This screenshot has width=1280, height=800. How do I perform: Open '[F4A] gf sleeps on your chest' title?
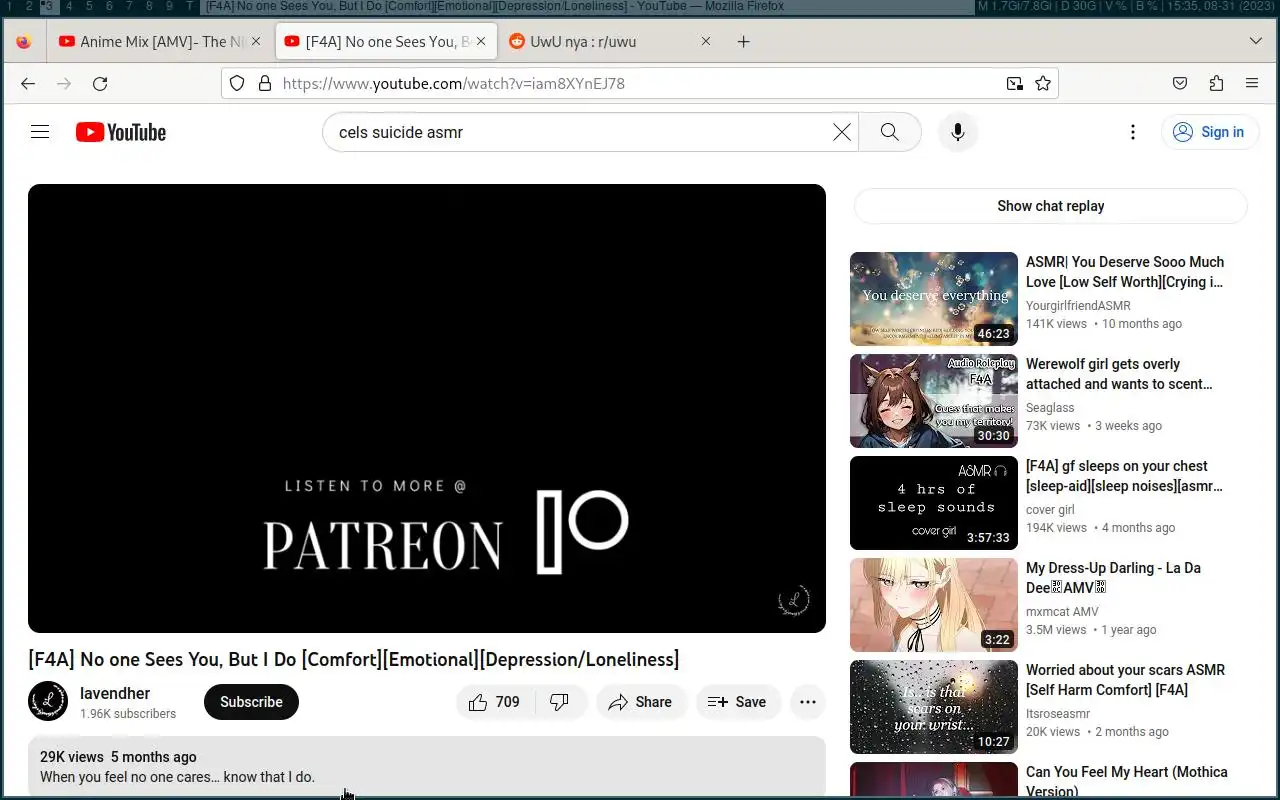click(x=1124, y=476)
